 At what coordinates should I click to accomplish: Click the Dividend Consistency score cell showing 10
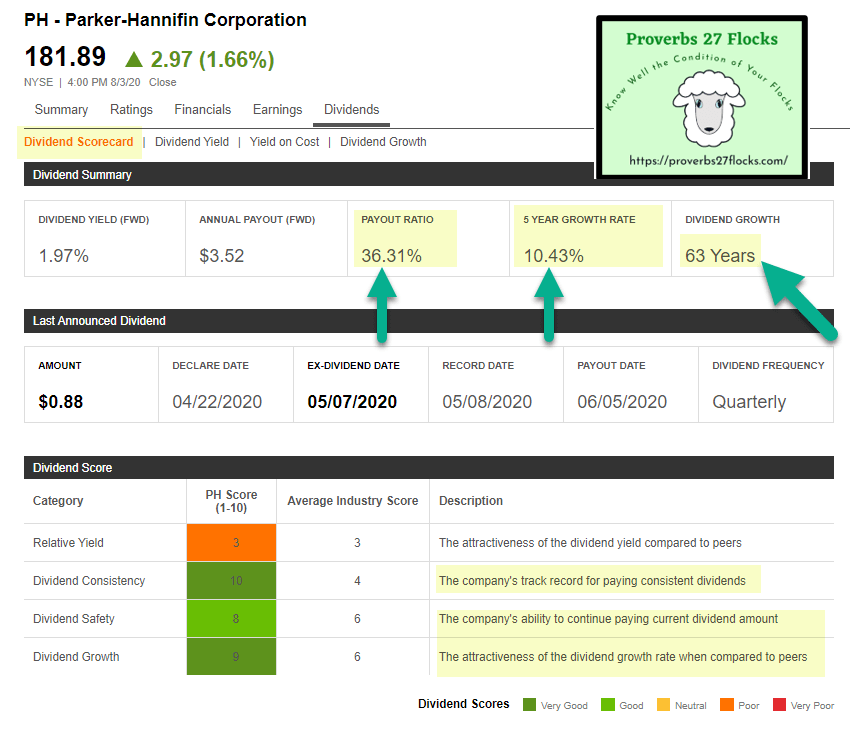click(236, 581)
